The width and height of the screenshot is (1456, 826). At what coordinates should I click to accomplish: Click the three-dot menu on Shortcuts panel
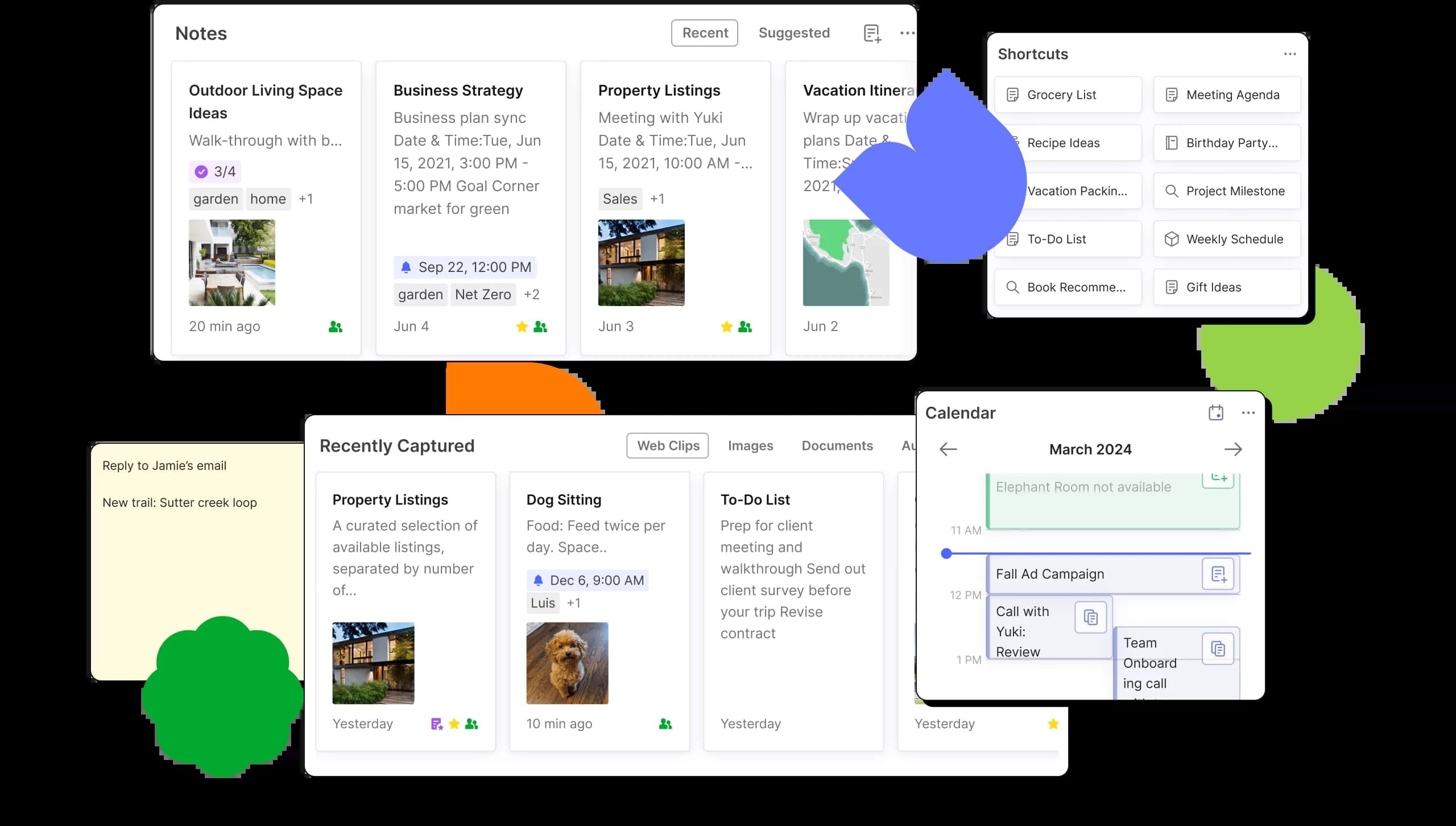[1291, 54]
